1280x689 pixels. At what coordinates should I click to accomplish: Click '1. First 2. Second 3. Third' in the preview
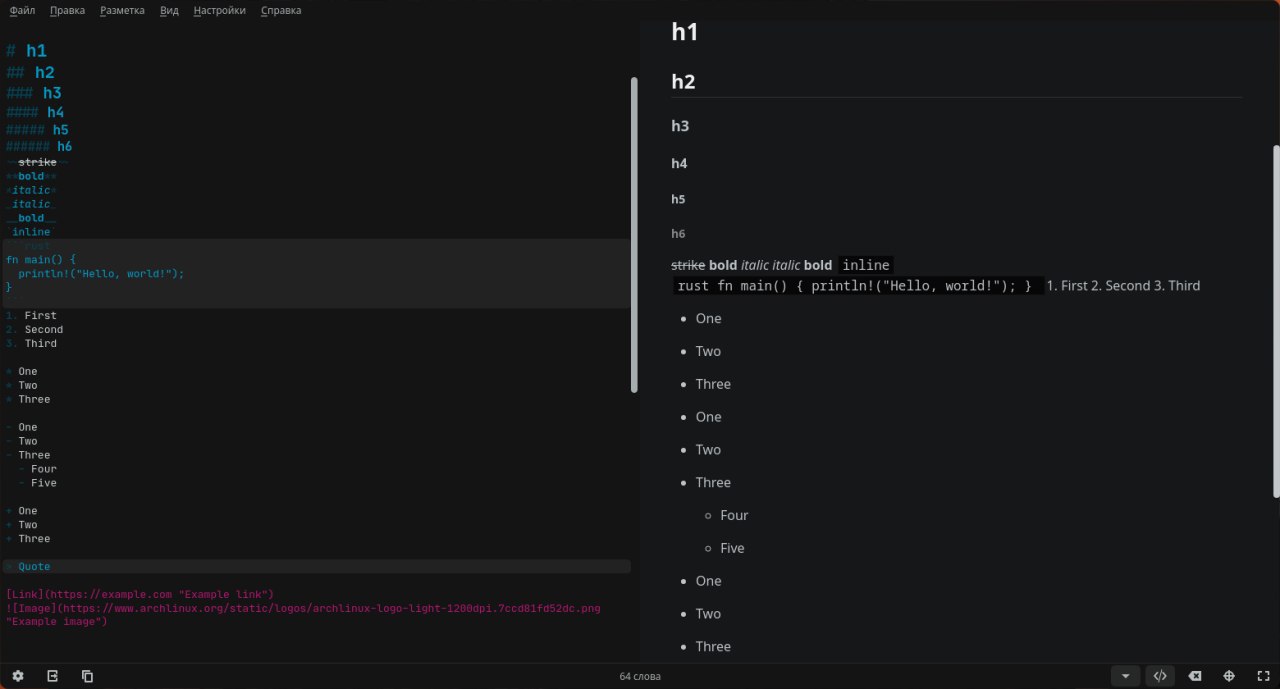click(1123, 286)
